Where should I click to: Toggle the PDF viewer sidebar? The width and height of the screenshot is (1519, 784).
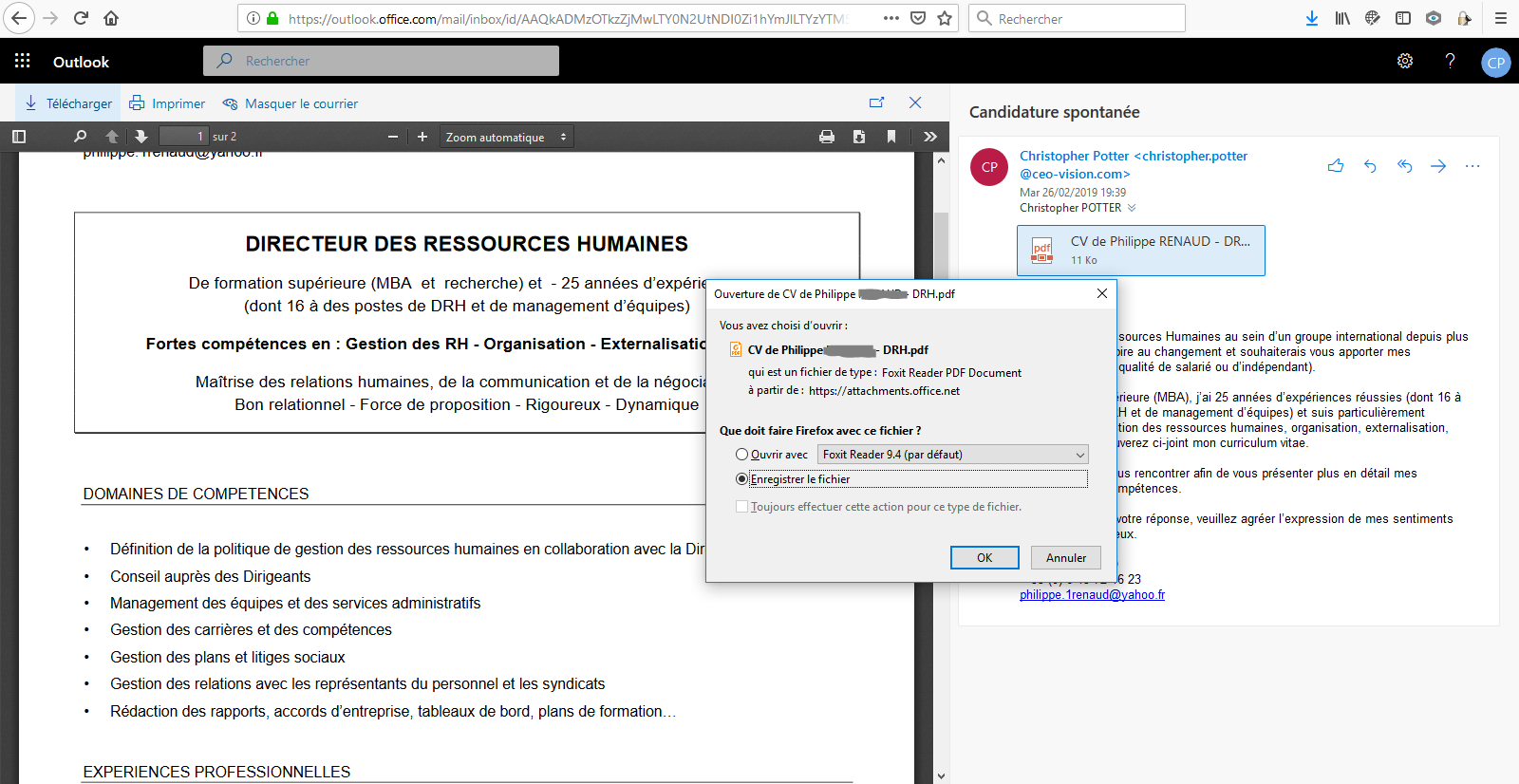[19, 137]
